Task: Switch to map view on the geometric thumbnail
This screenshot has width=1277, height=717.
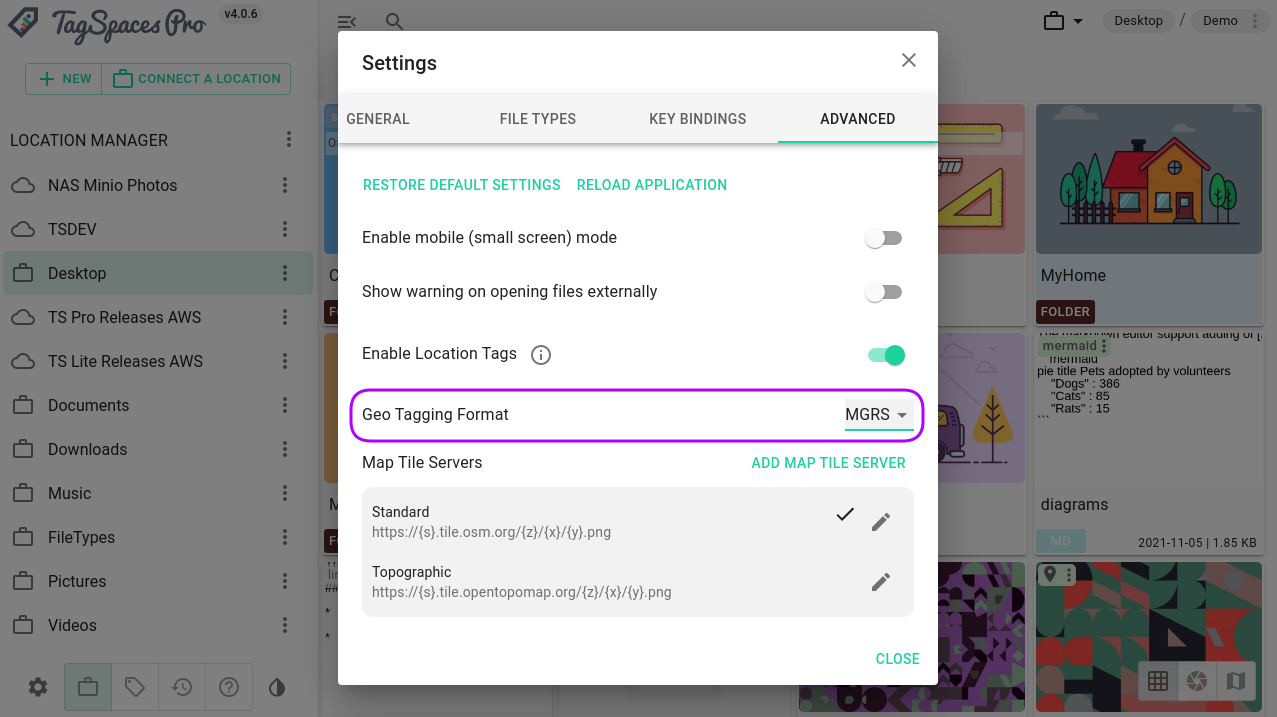Action: (x=1236, y=681)
